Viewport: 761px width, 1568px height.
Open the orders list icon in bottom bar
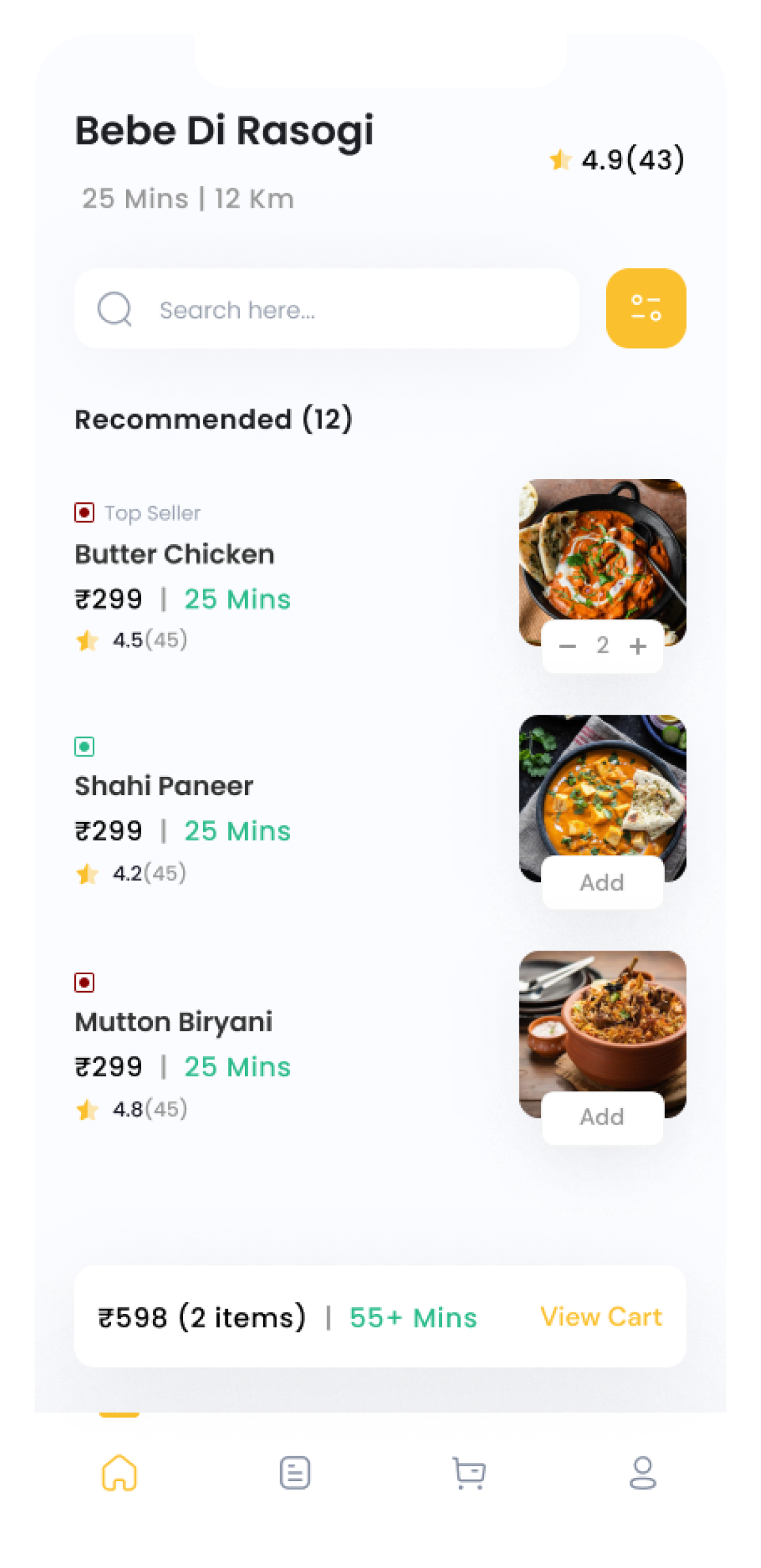coord(295,1473)
